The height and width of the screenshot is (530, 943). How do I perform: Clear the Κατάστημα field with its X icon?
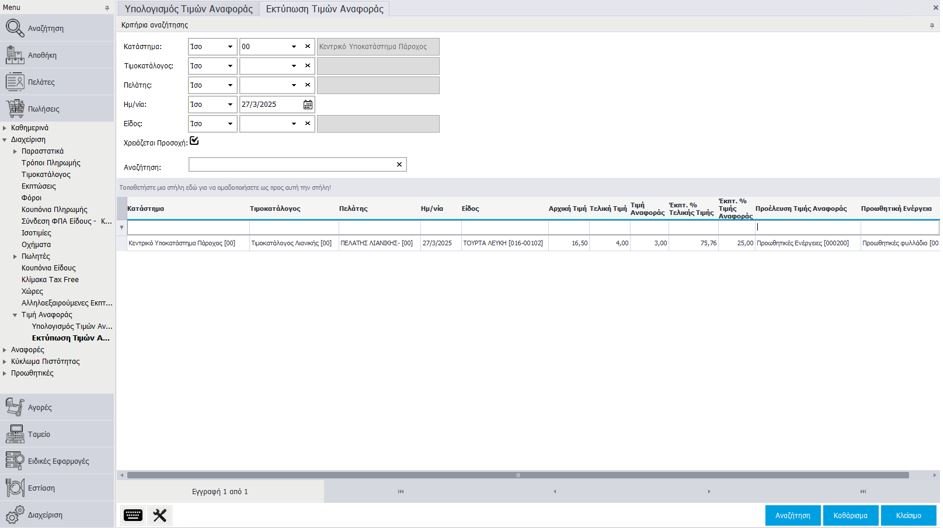pyautogui.click(x=307, y=46)
